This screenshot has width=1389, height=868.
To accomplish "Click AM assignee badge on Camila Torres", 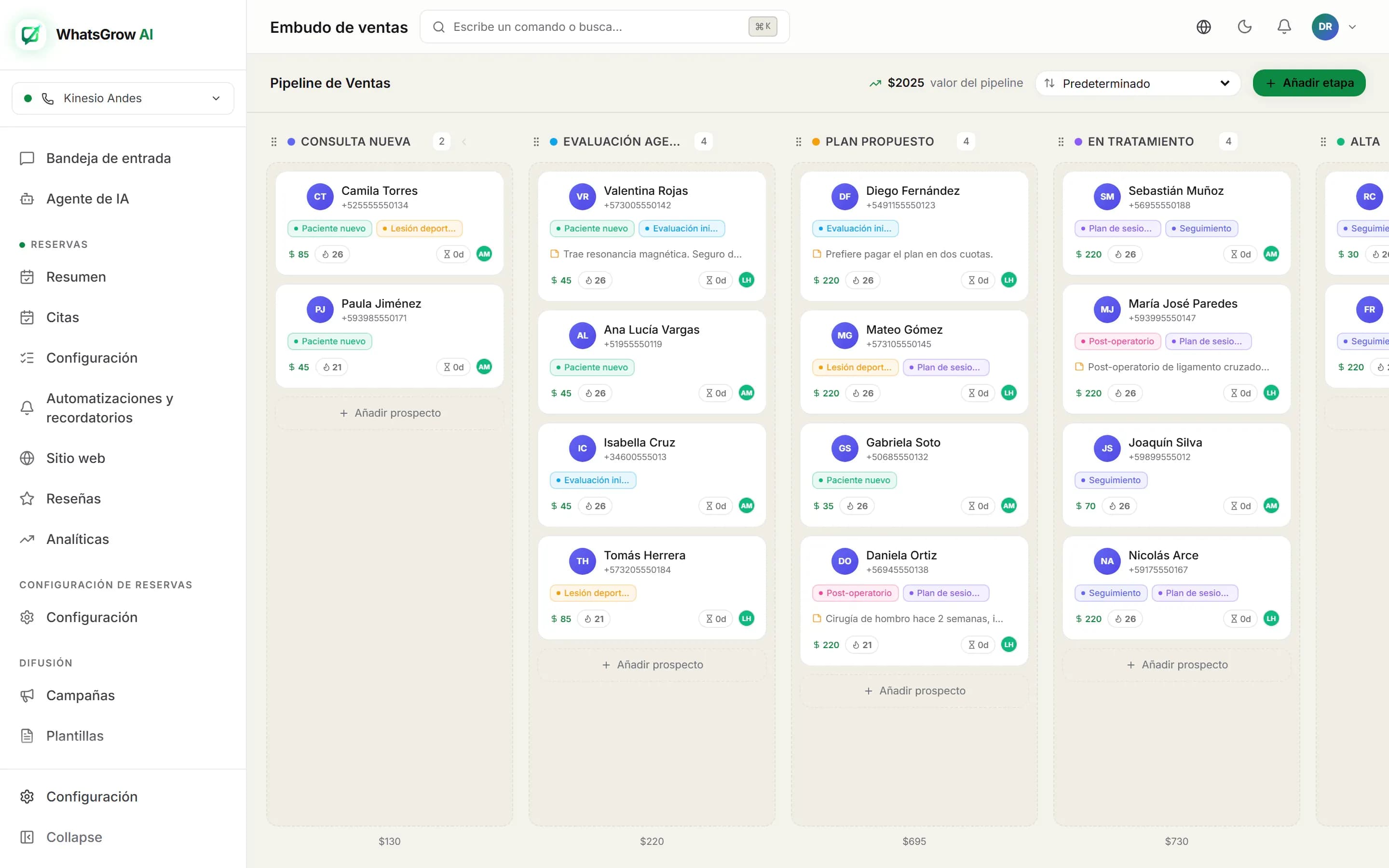I will (484, 254).
